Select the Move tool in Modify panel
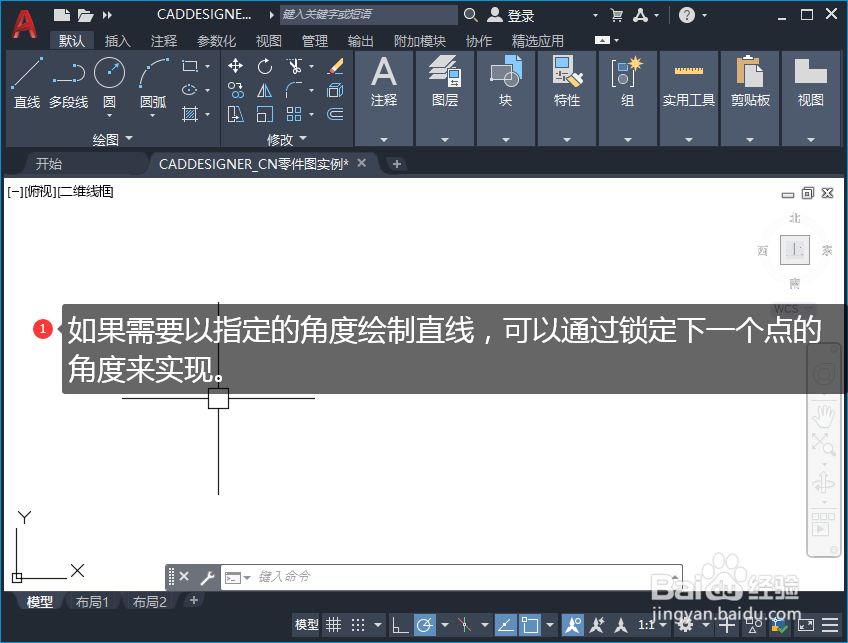848x643 pixels. click(235, 66)
